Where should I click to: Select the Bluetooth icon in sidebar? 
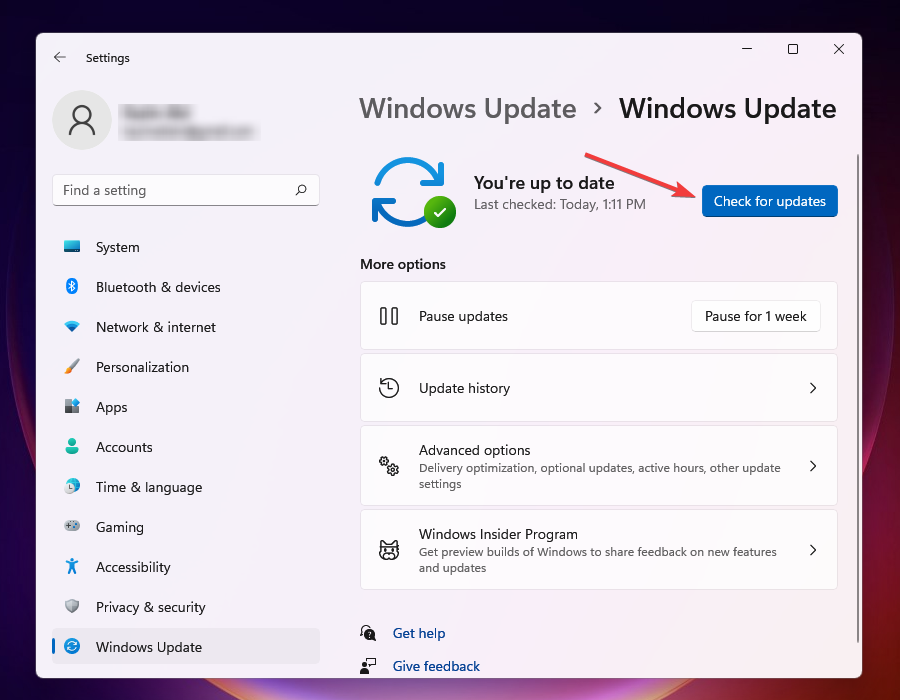click(x=72, y=286)
